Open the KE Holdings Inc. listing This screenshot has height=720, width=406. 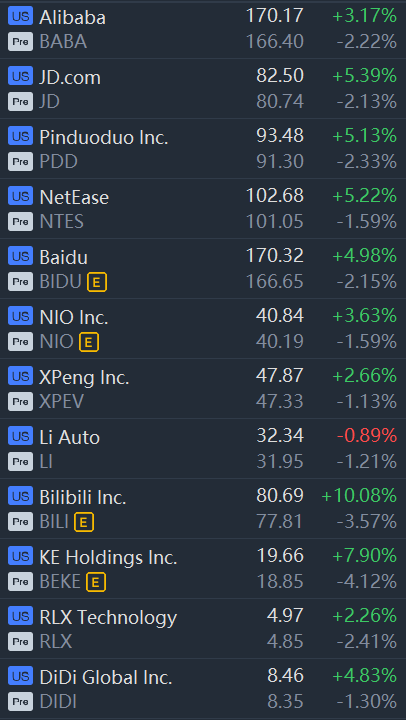pos(203,568)
